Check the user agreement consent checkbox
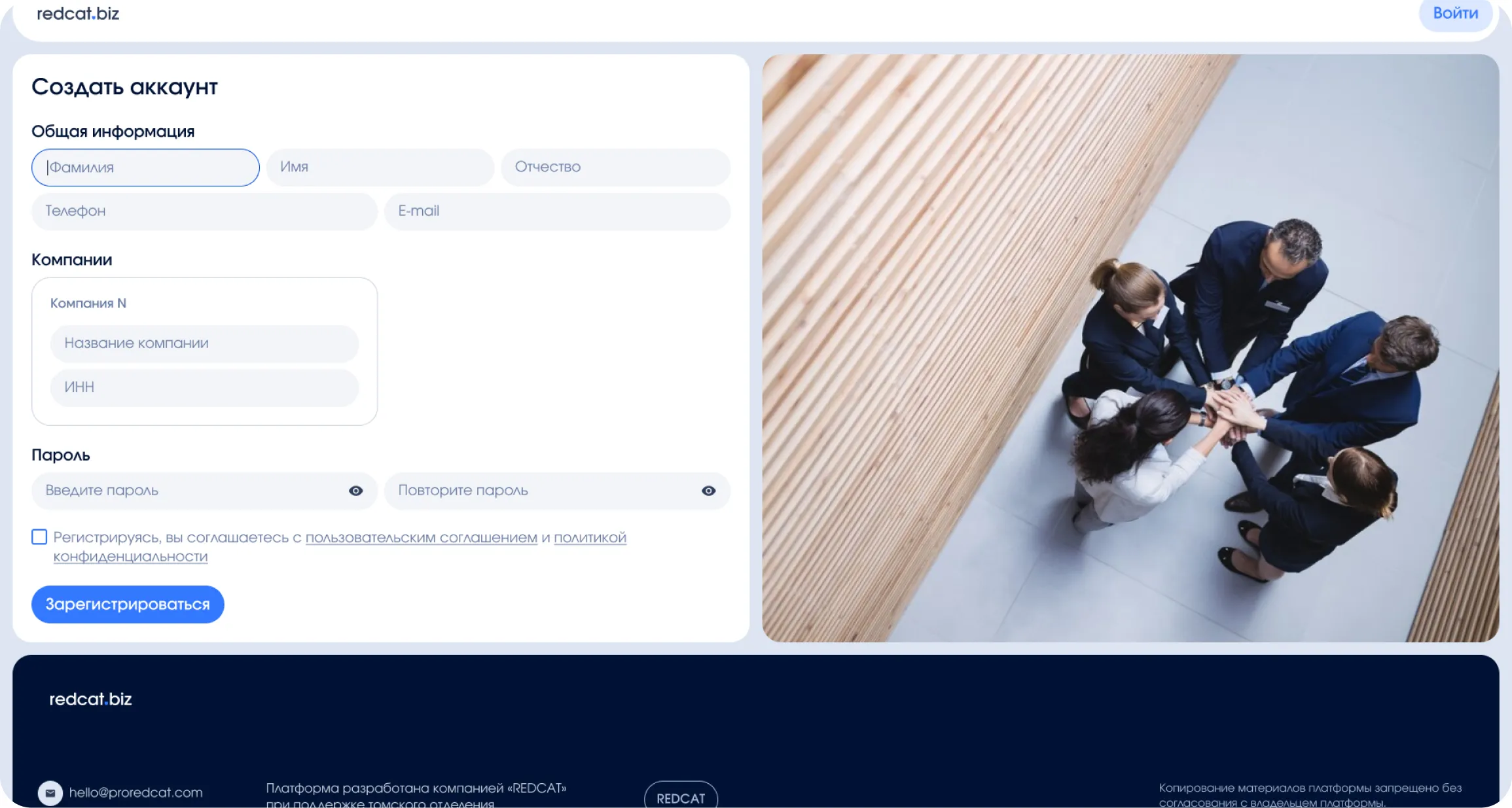This screenshot has height=808, width=1512. point(39,537)
